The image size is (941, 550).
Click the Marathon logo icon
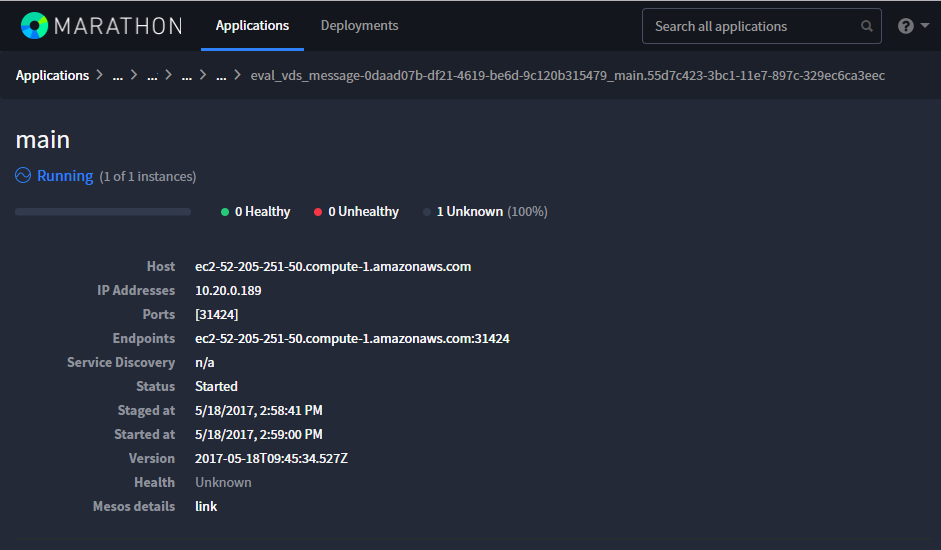point(34,26)
